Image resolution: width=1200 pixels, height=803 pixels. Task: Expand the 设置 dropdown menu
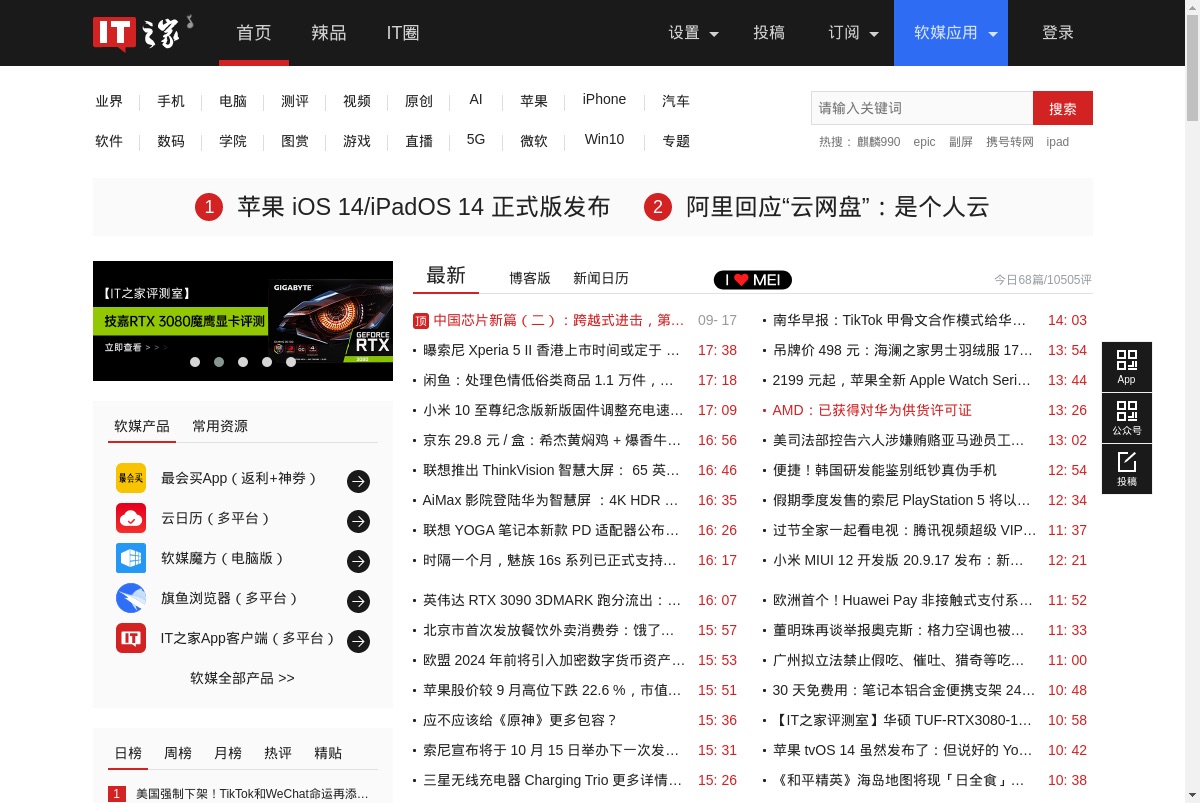pos(694,33)
